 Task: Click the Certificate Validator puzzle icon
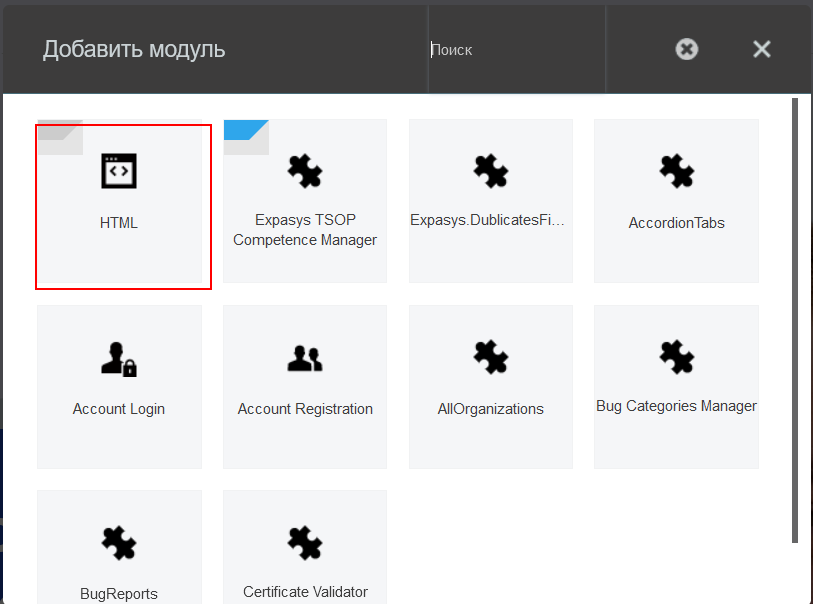pyautogui.click(x=305, y=543)
